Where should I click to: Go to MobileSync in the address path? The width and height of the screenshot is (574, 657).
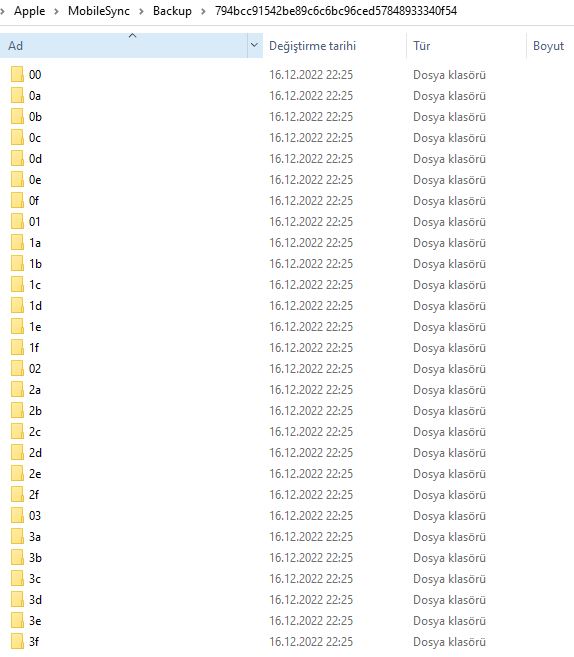(99, 11)
